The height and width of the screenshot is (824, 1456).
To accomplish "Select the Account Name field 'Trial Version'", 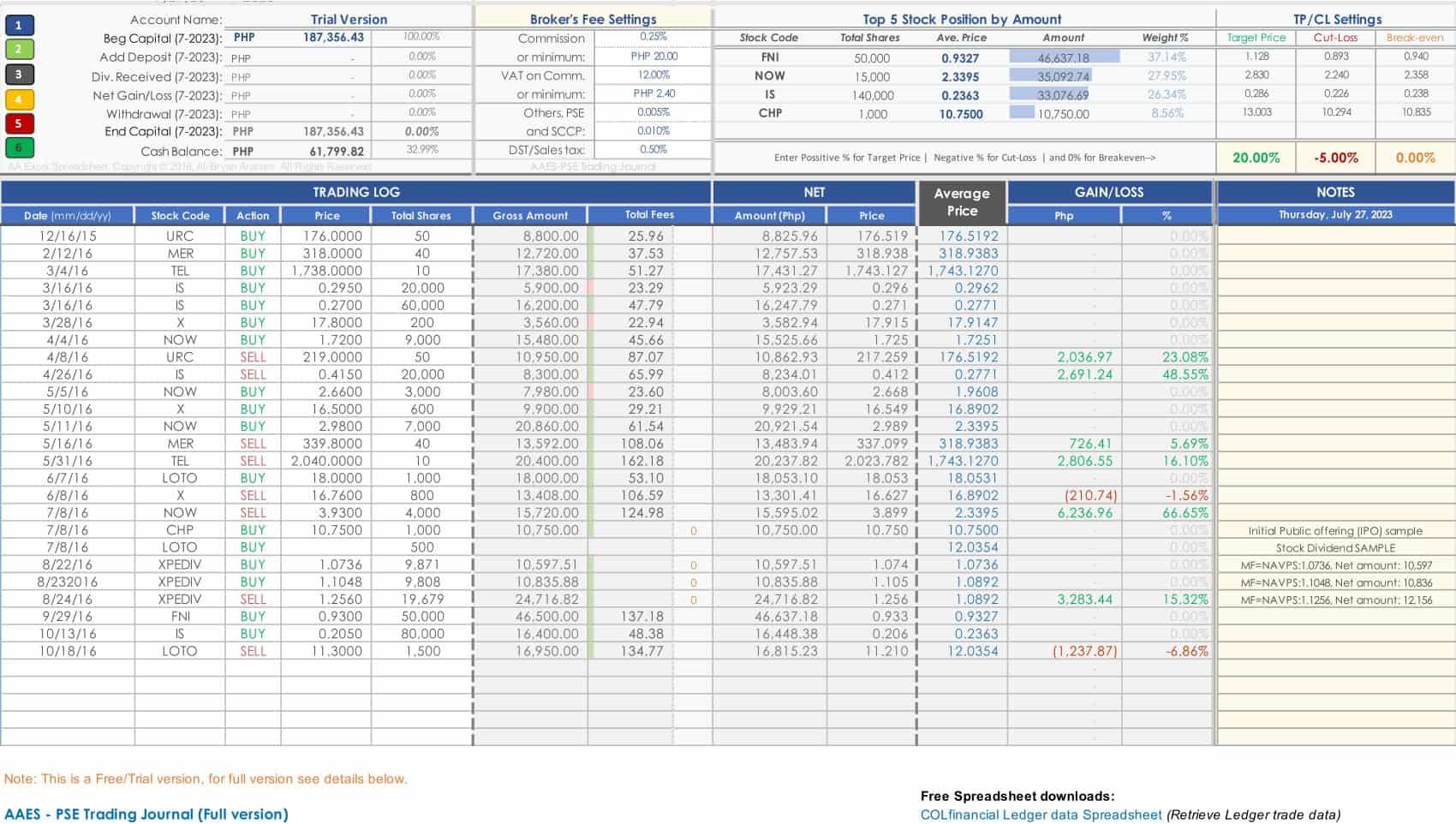I will tap(349, 19).
